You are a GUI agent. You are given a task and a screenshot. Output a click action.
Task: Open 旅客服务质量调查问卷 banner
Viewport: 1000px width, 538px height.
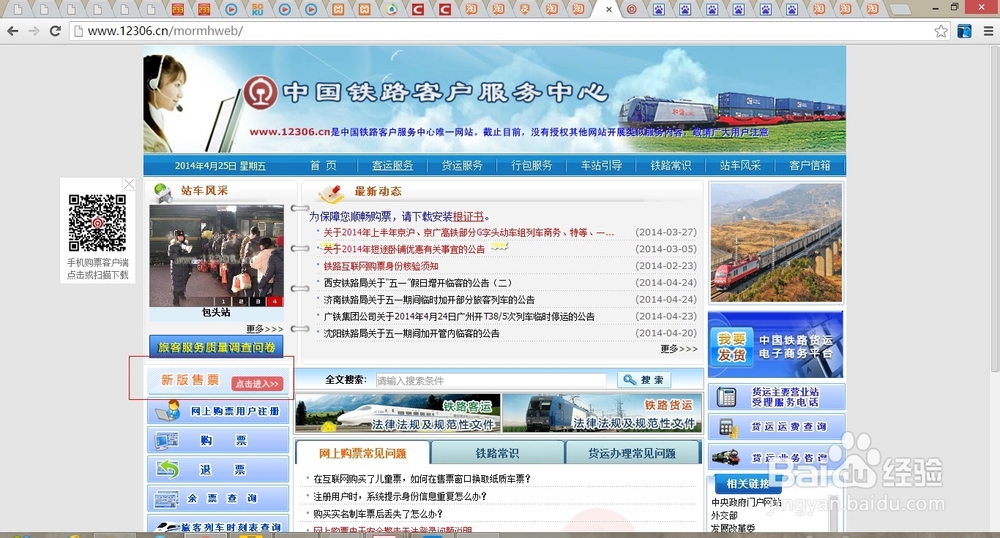click(216, 347)
